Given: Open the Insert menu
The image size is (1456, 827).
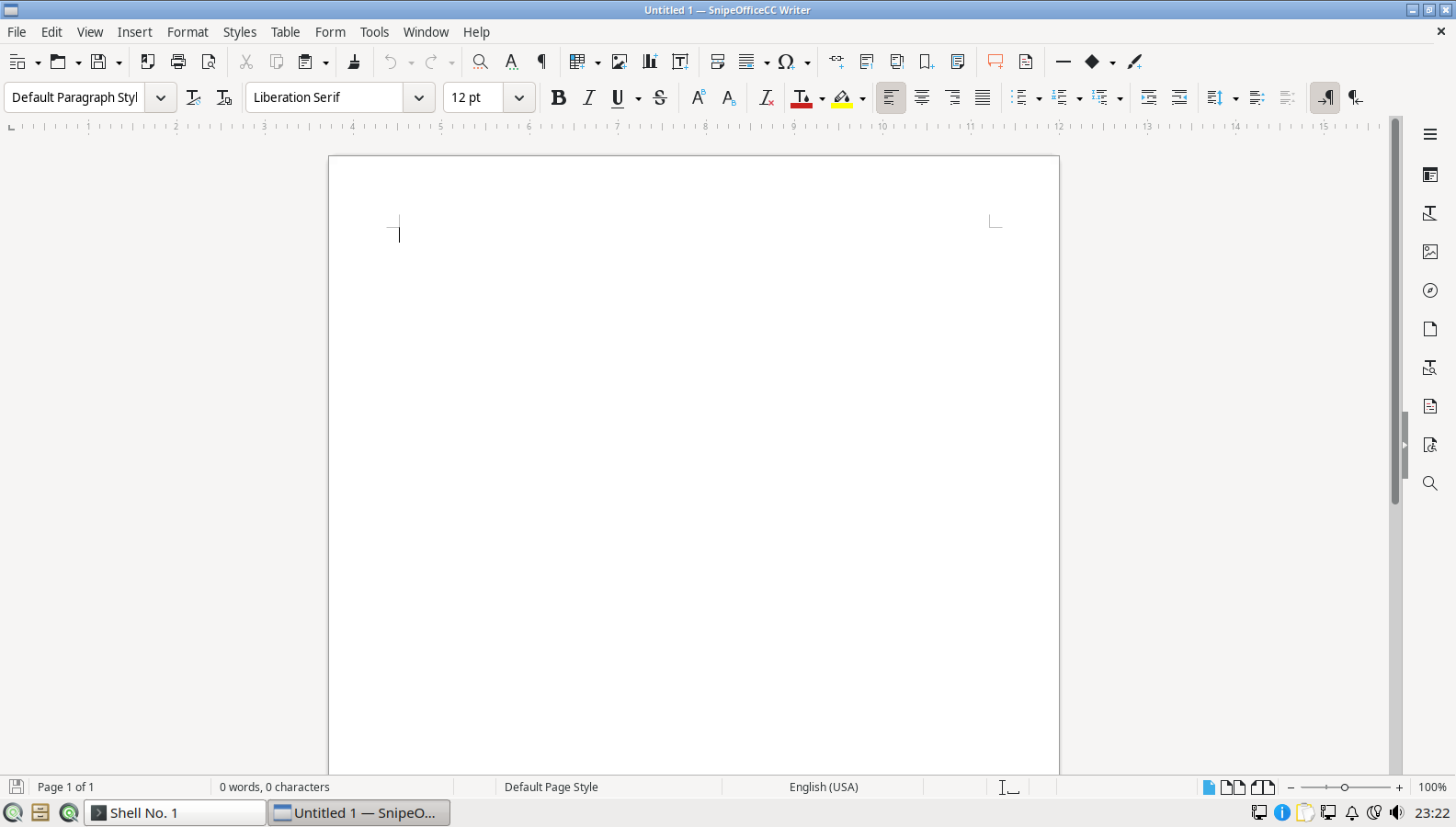Looking at the screenshot, I should [135, 32].
